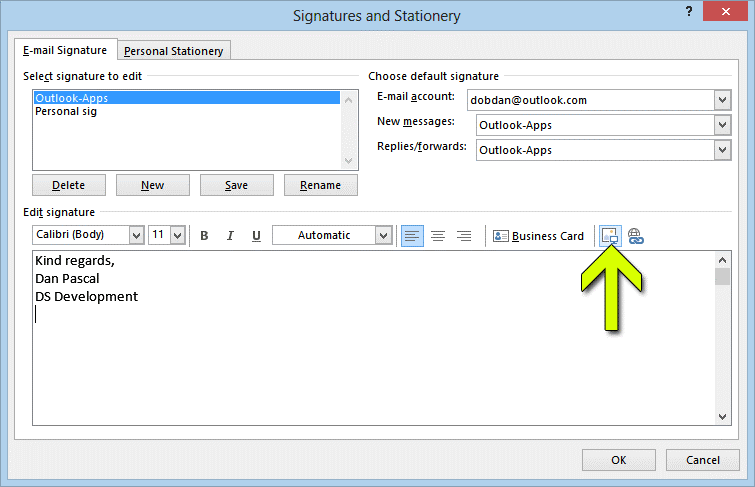Center the signature text

[x=438, y=236]
